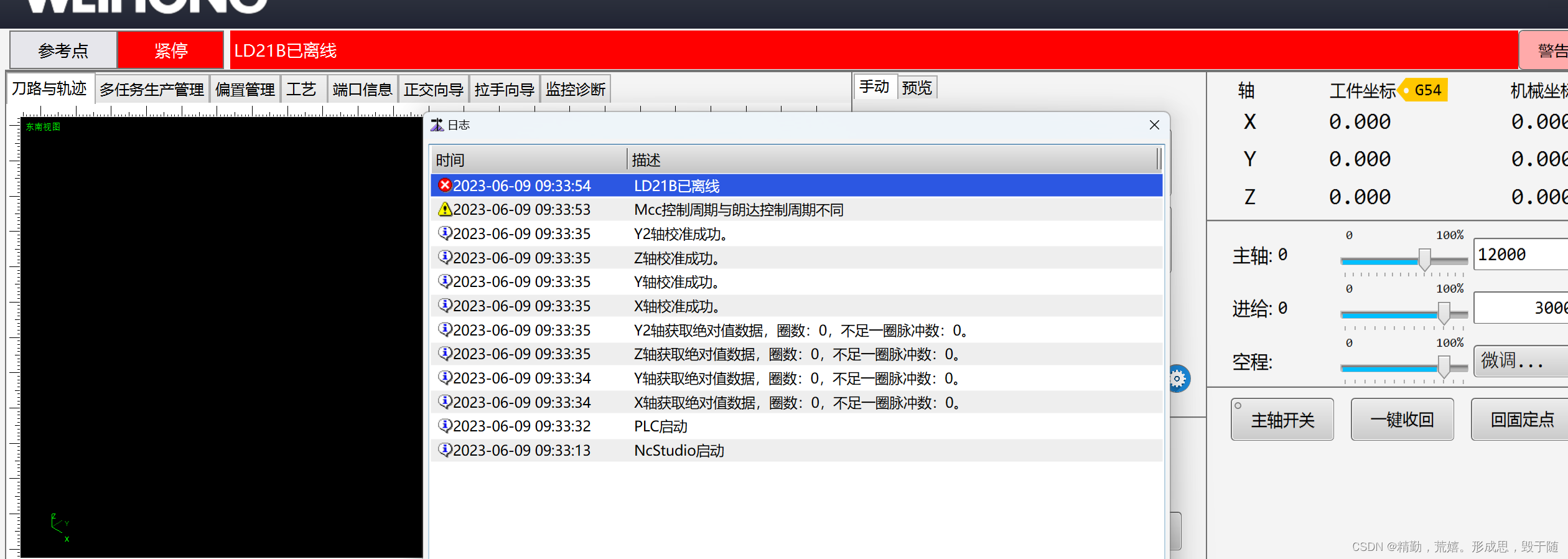The height and width of the screenshot is (559, 1568).
Task: Select the Z轴获取绝对值数据 log entry
Action: point(796,354)
